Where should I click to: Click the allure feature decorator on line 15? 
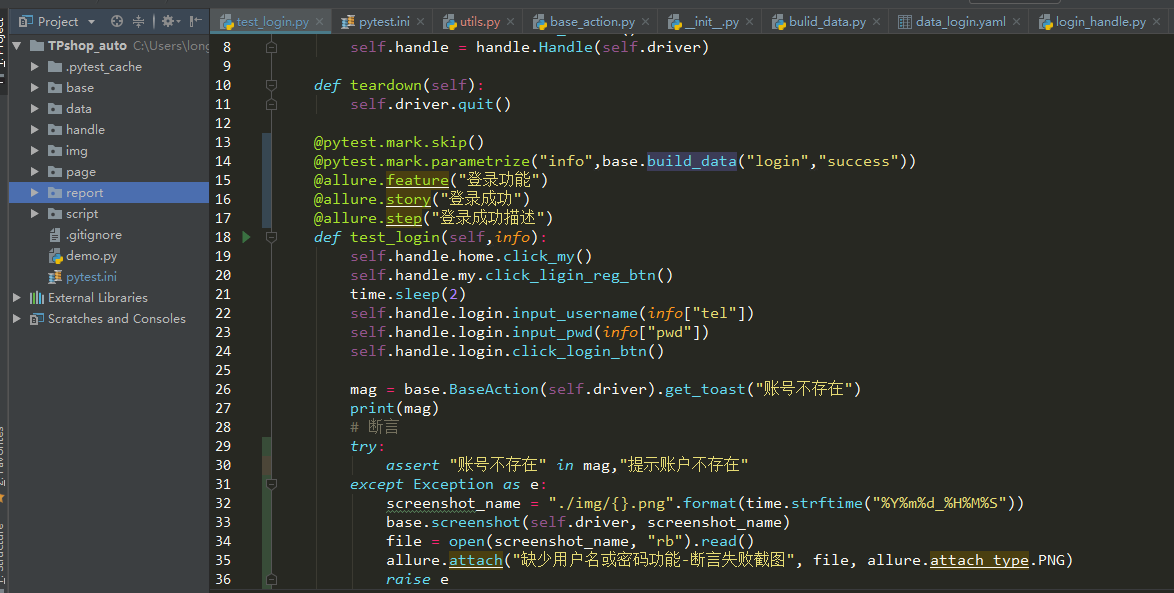tap(417, 180)
